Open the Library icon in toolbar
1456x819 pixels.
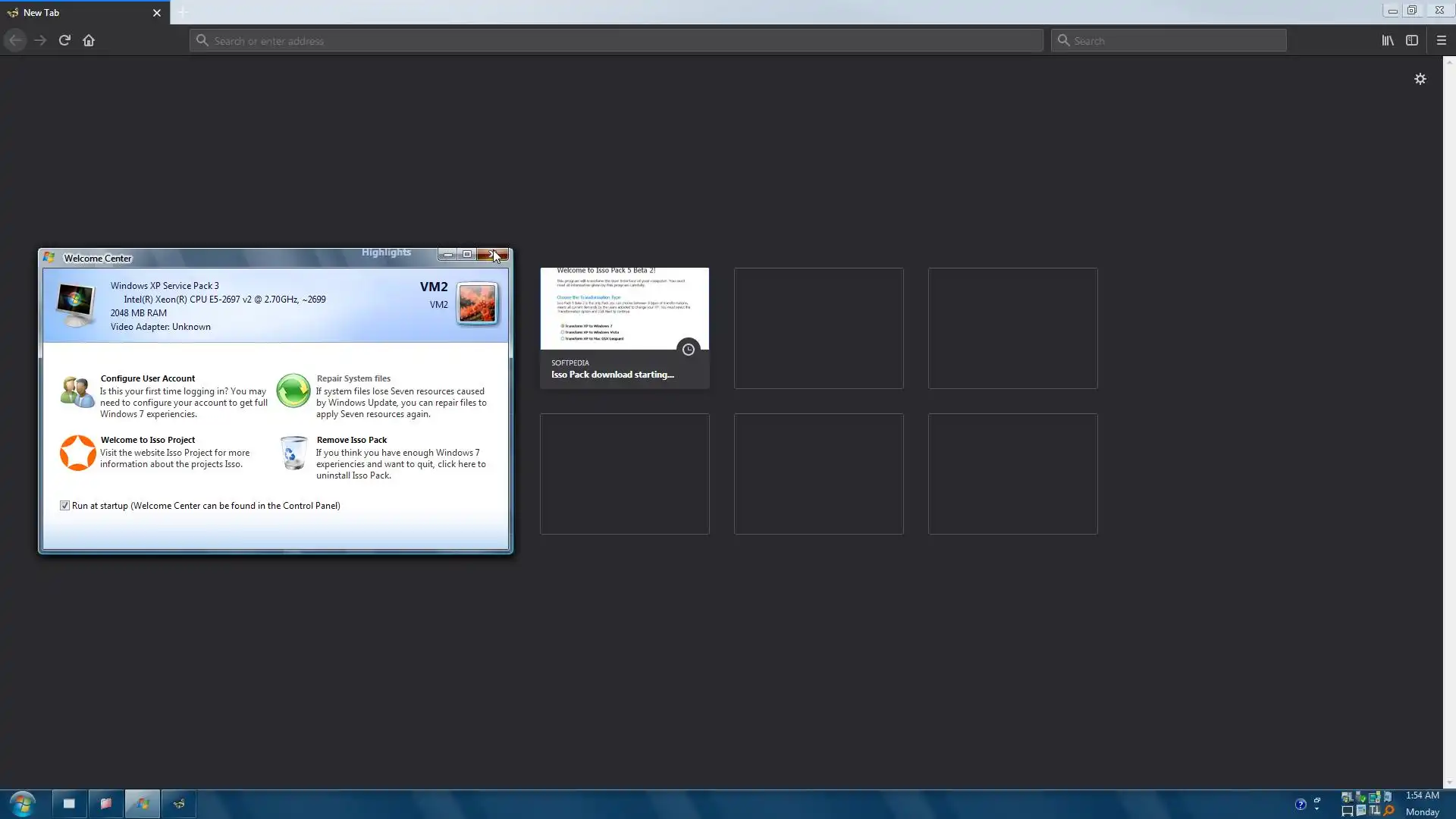pos(1387,40)
